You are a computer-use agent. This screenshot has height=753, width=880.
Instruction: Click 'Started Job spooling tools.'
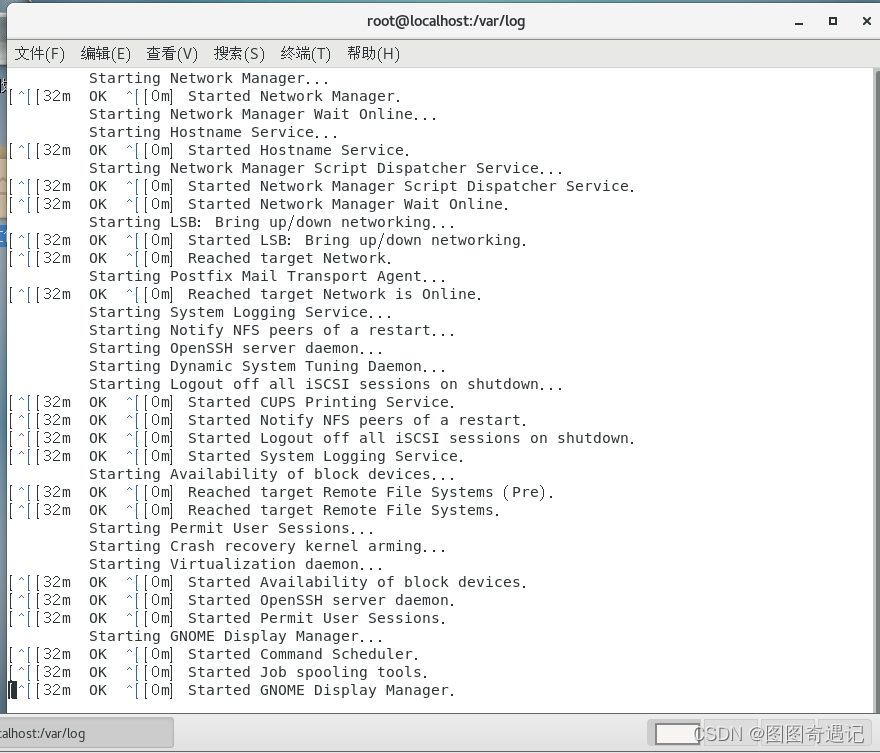tap(308, 671)
